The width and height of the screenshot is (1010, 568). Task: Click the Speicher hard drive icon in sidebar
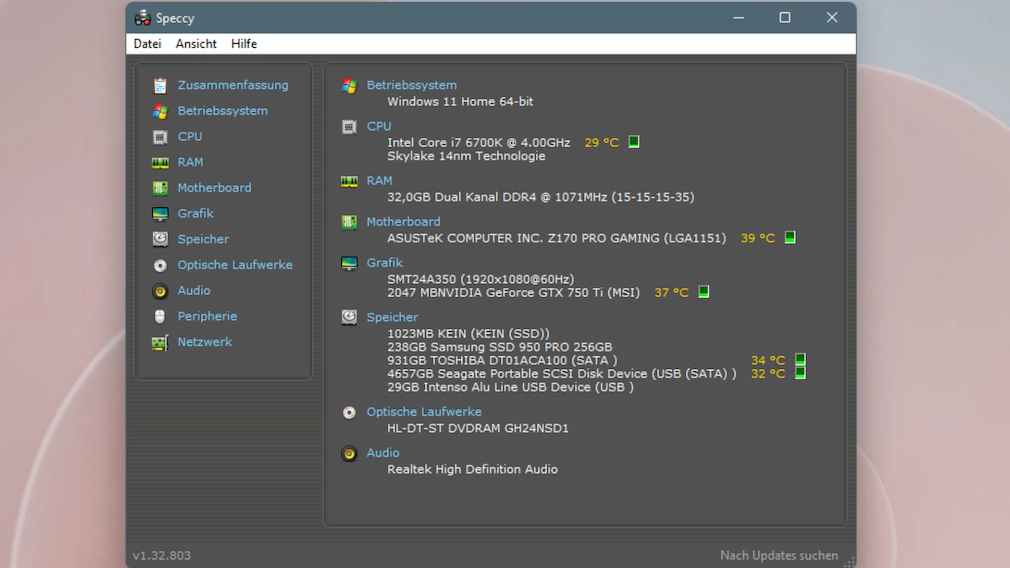tap(160, 239)
